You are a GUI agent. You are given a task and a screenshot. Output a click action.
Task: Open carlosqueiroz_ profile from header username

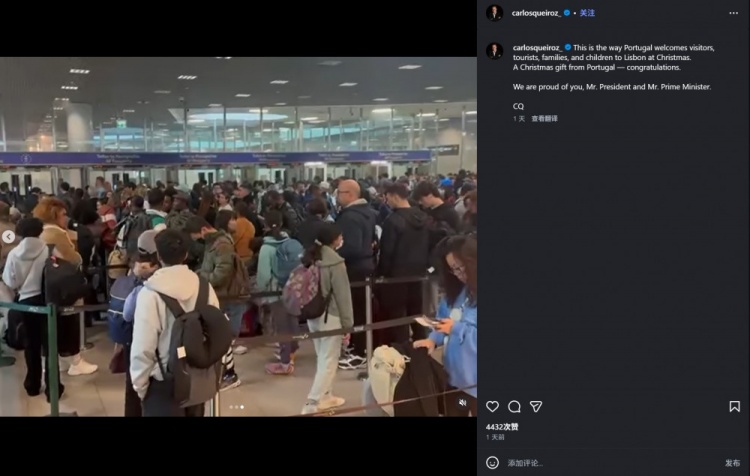[536, 13]
